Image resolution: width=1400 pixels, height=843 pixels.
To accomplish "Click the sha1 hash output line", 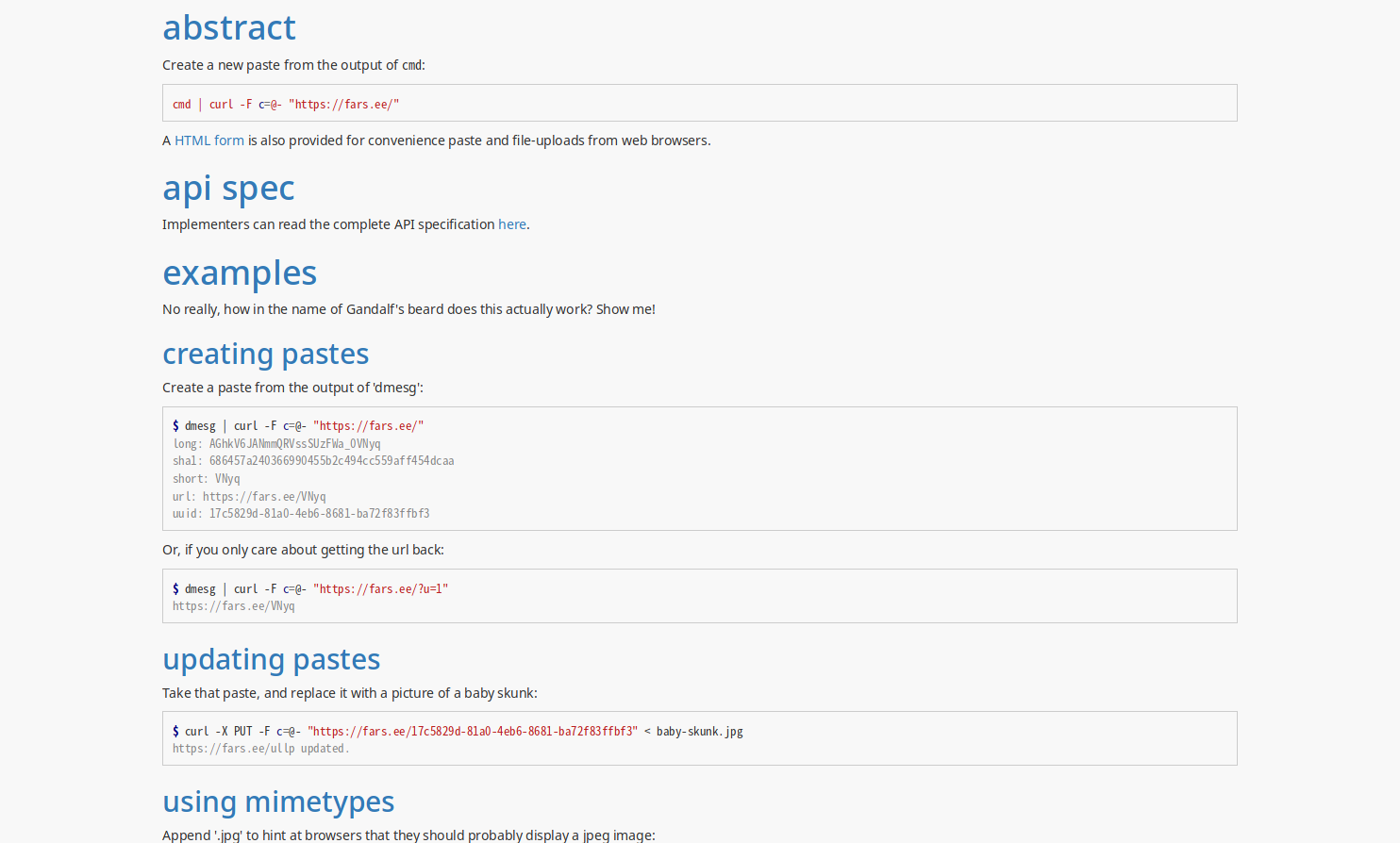I will click(x=313, y=461).
